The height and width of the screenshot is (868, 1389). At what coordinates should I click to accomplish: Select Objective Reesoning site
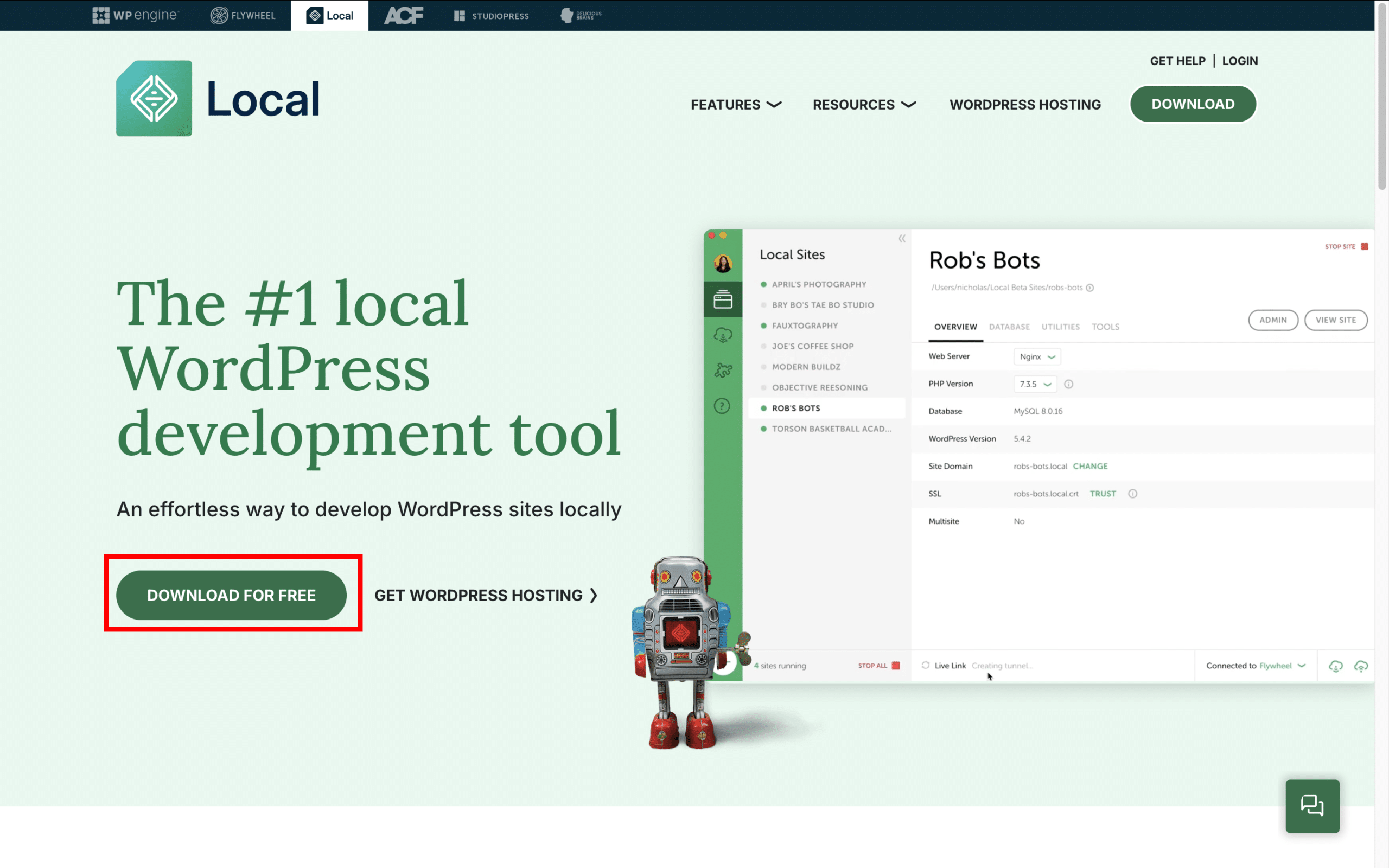(x=819, y=387)
